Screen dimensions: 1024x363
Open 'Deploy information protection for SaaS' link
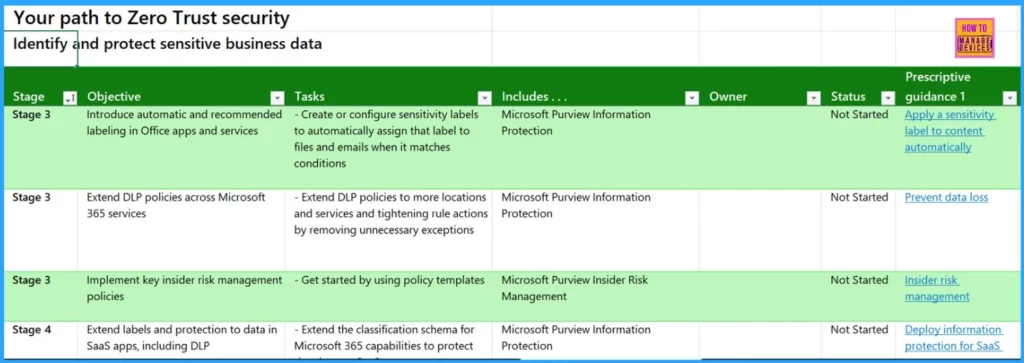point(953,338)
